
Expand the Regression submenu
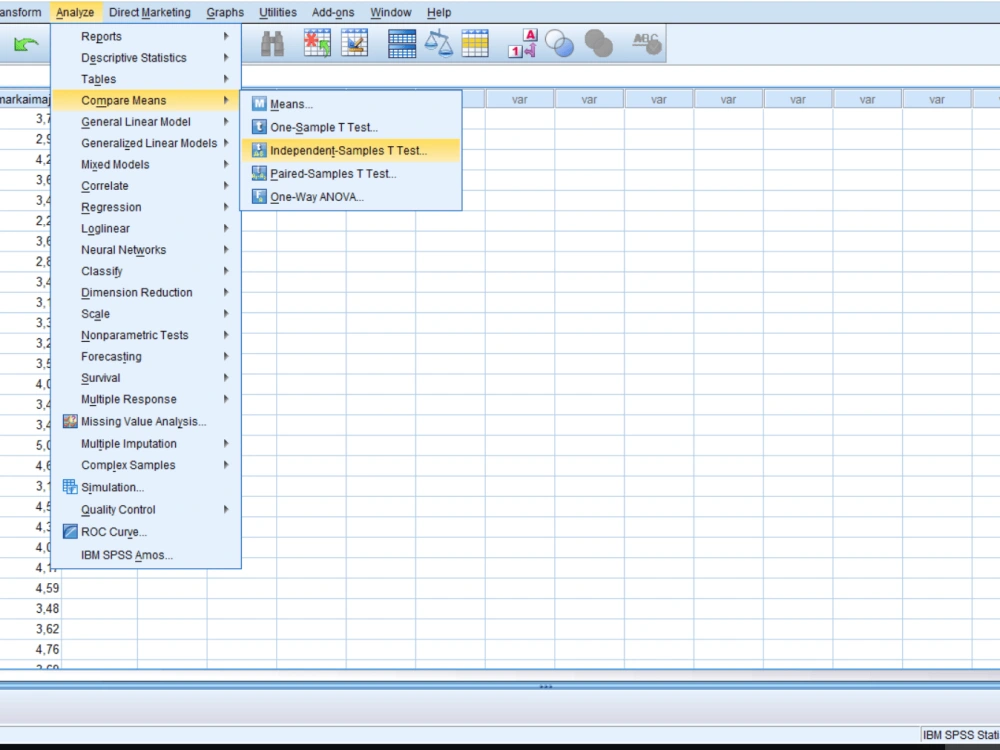tap(108, 207)
